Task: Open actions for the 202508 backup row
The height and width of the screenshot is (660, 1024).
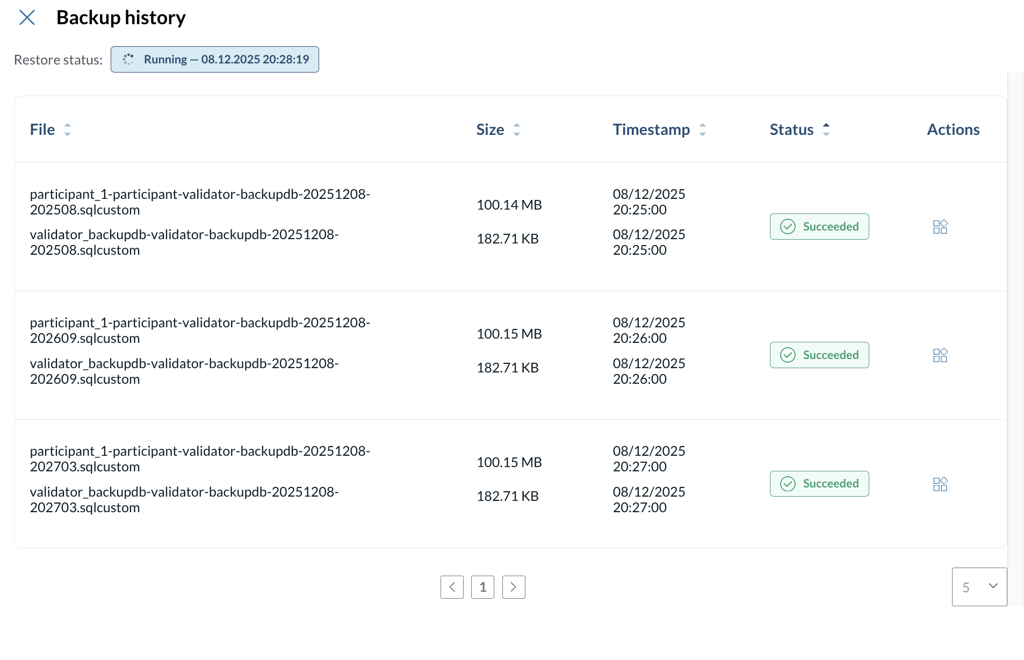Action: pos(940,227)
